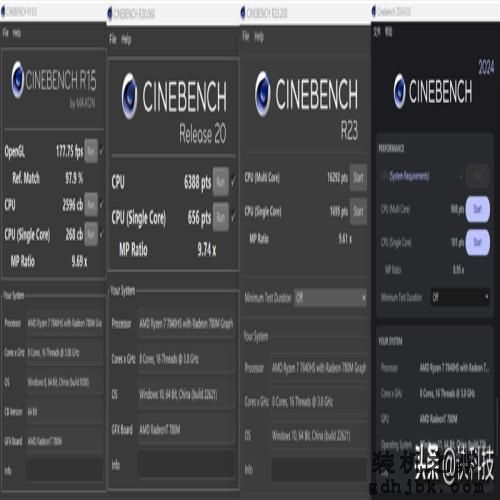This screenshot has height=500, width=500.
Task: Toggle the R20 CPU Single Core checkbox
Action: 233,217
